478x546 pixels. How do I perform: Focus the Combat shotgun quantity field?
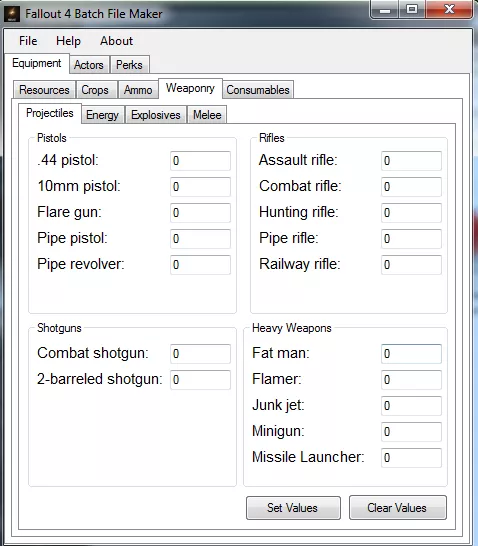[200, 353]
